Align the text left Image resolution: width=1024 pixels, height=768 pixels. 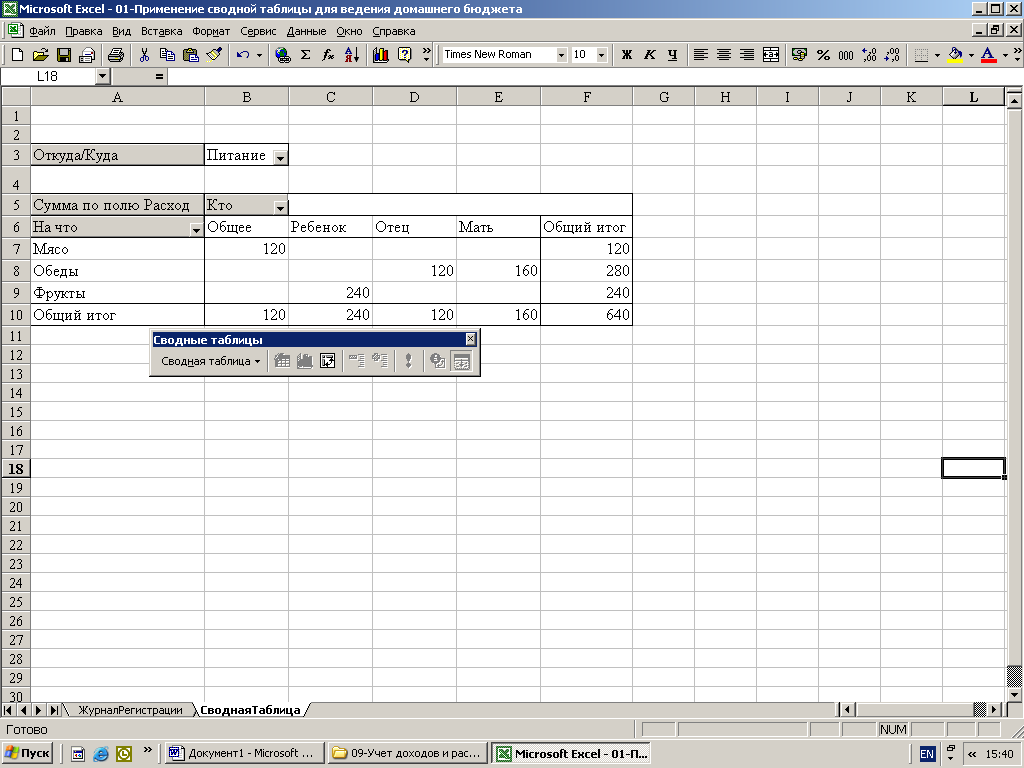click(700, 55)
